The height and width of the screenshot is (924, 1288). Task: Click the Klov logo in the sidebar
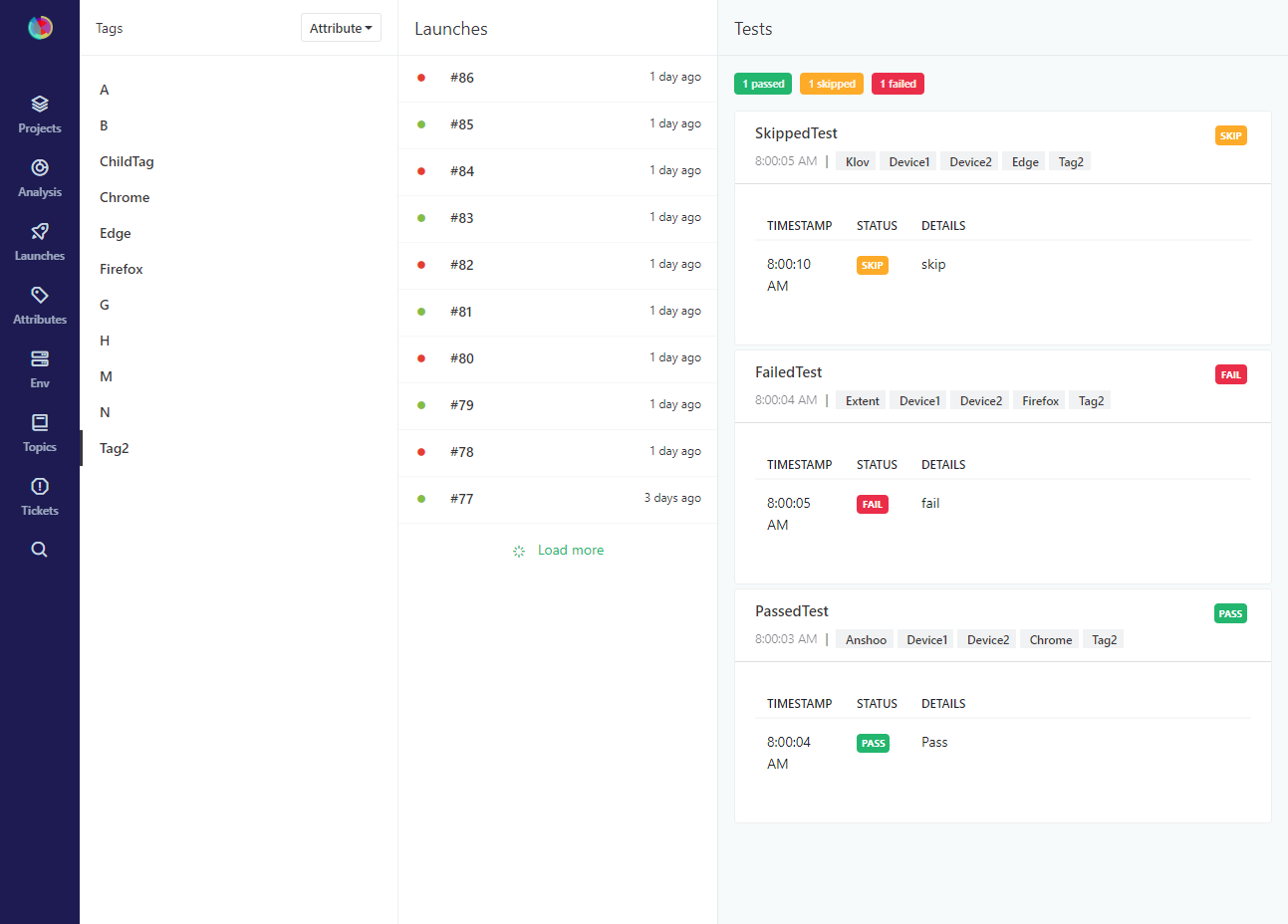tap(40, 28)
